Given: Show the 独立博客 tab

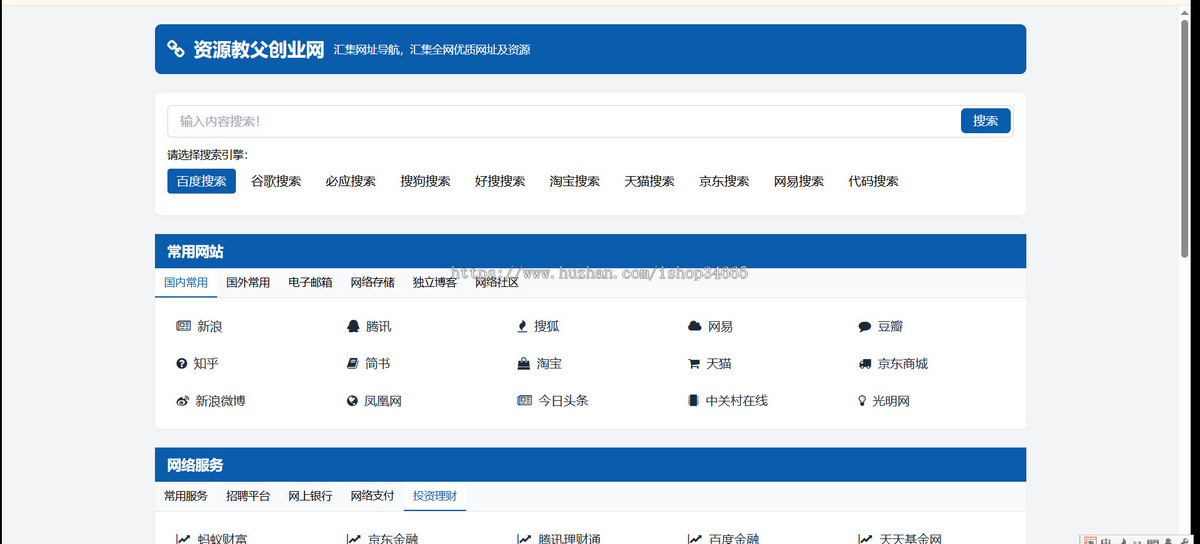Looking at the screenshot, I should pos(434,283).
